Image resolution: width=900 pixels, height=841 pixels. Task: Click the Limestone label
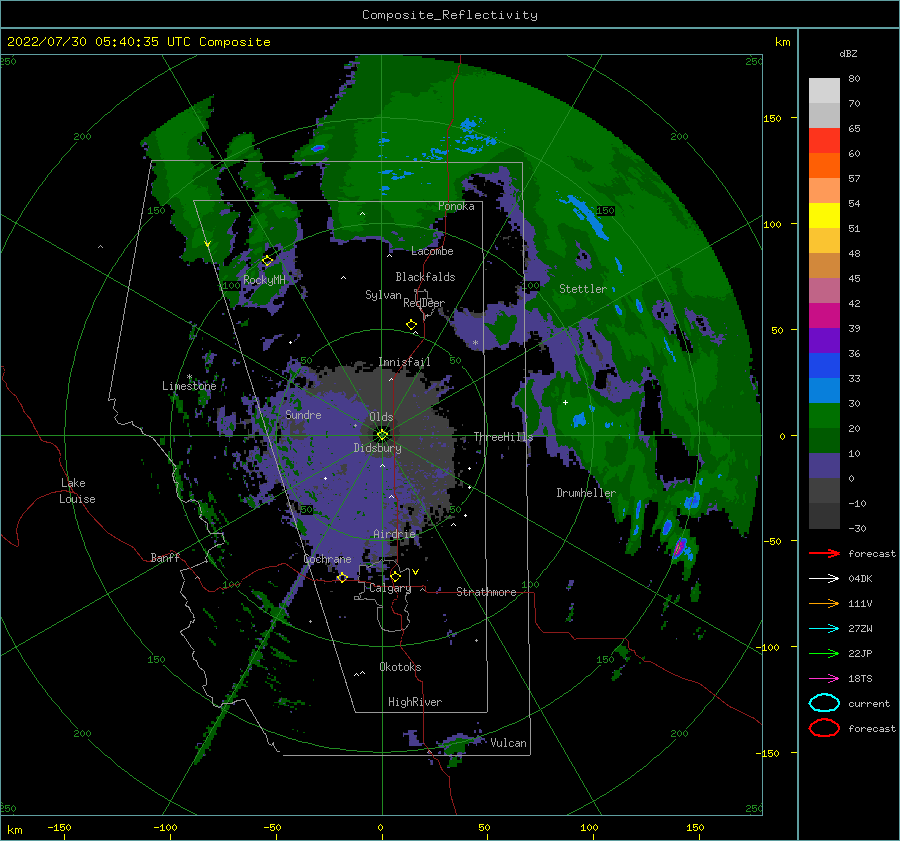(189, 386)
